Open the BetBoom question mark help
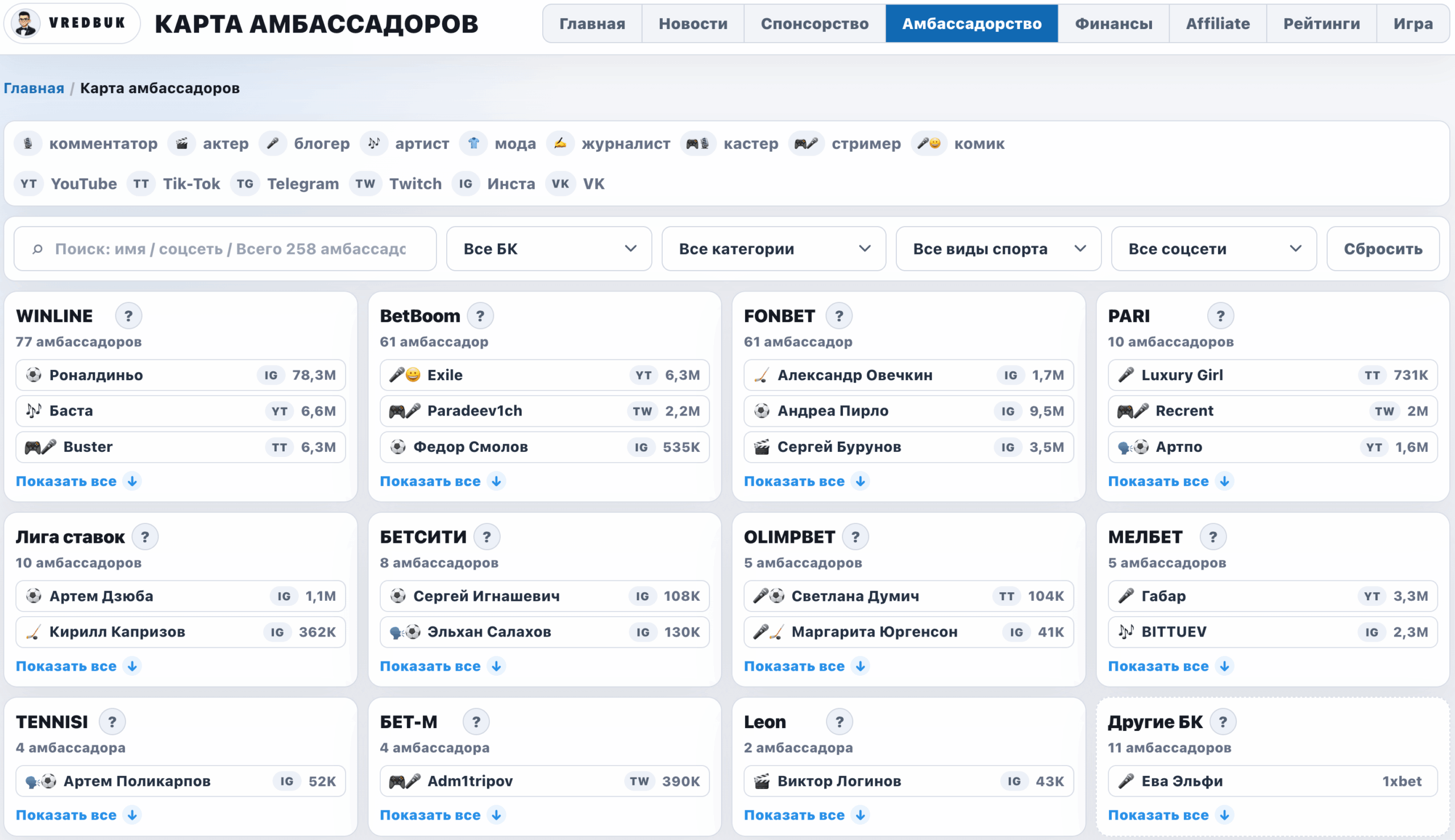This screenshot has height=840, width=1455. 480,316
